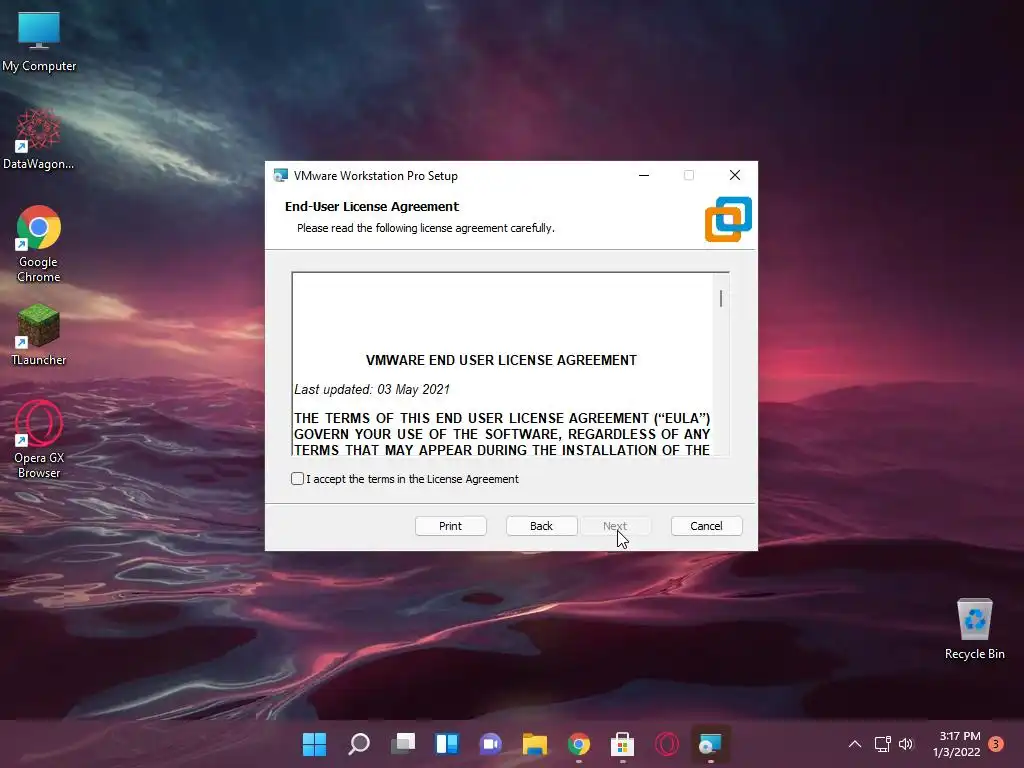Image resolution: width=1024 pixels, height=768 pixels.
Task: Open Microsoft Store from the taskbar
Action: tap(622, 744)
